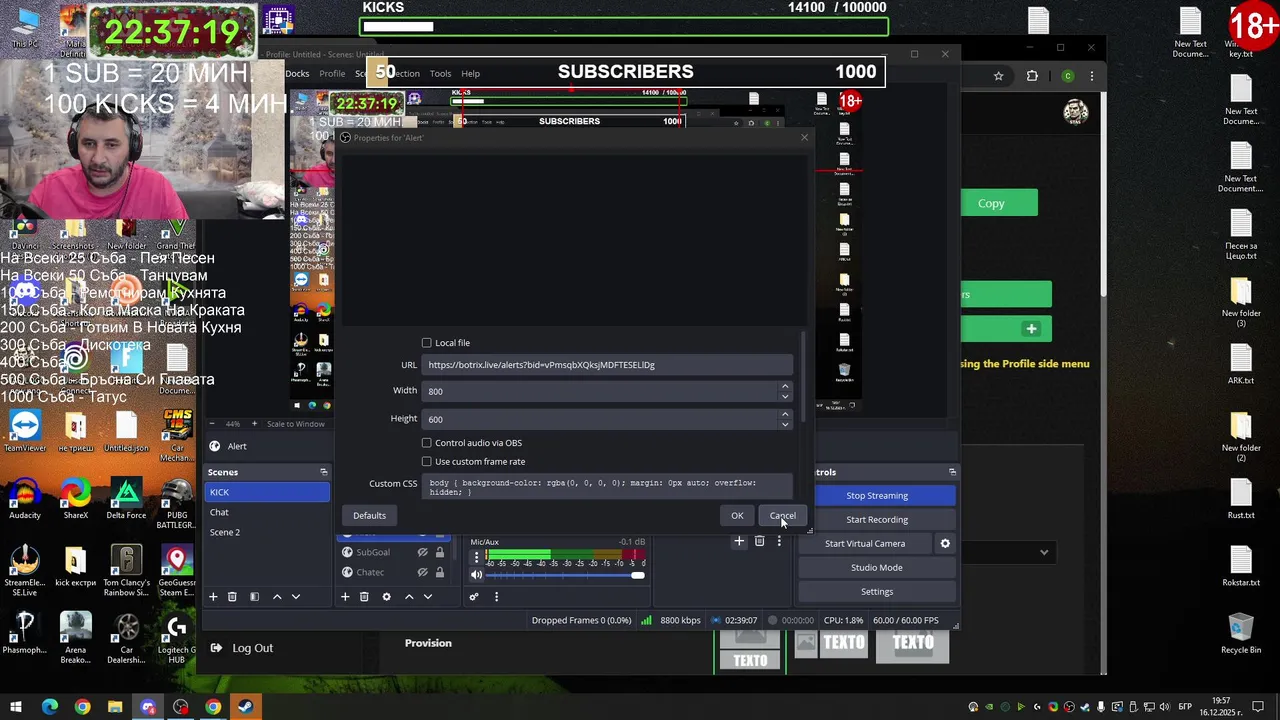
Task: Add a new scene with the plus icon
Action: (x=213, y=597)
